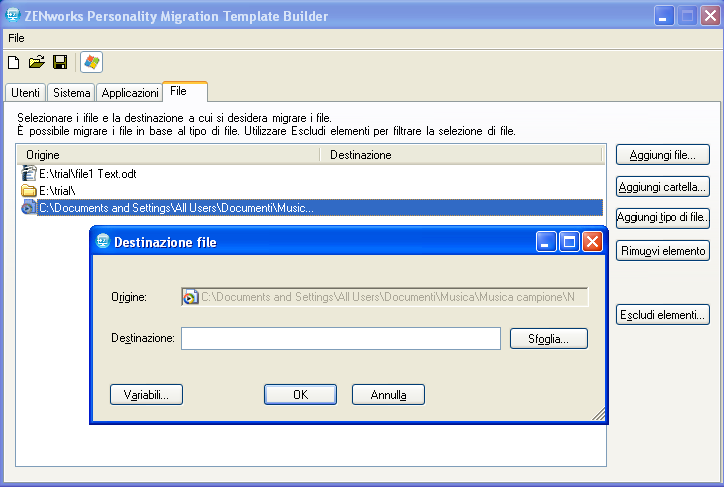Click the Windows logo toolbar icon

[x=91, y=62]
